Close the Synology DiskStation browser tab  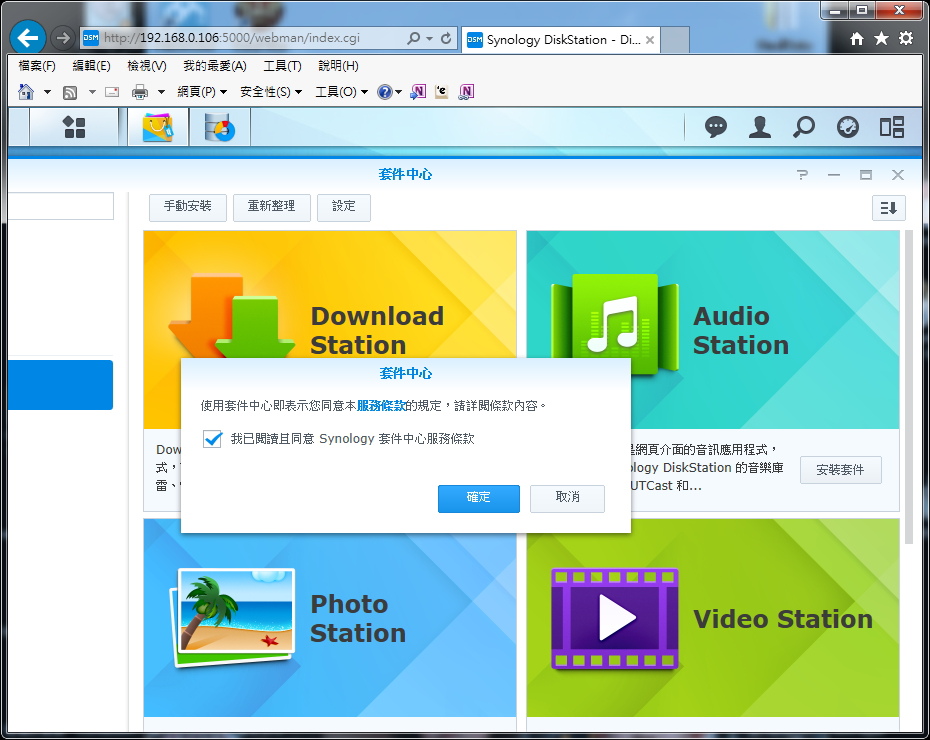click(650, 40)
